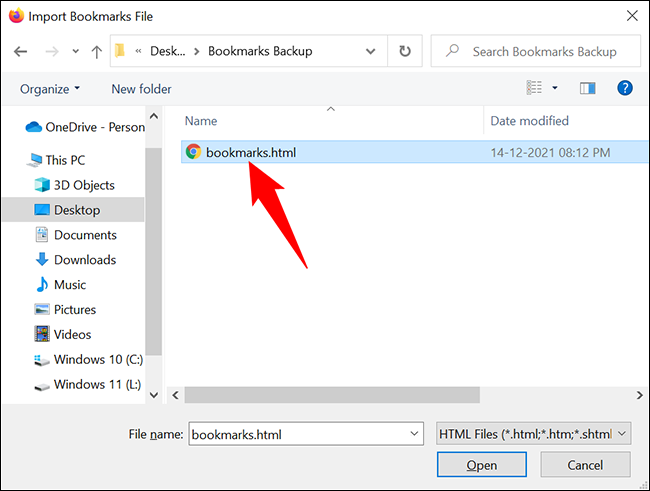The width and height of the screenshot is (650, 491).
Task: Toggle the preview pane icon
Action: [588, 89]
